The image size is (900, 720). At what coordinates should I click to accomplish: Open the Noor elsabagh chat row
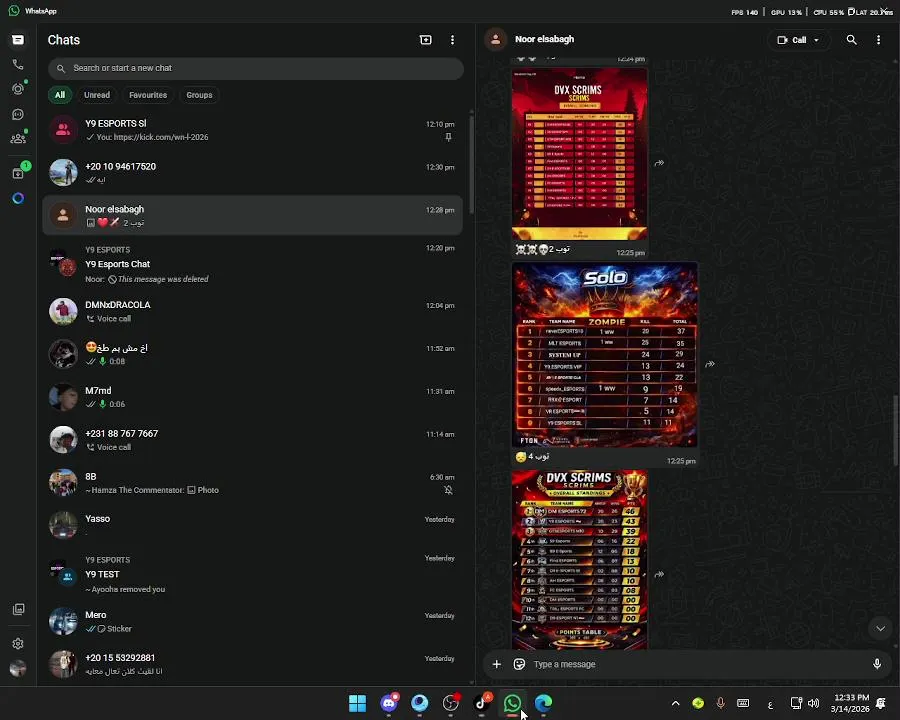click(253, 215)
